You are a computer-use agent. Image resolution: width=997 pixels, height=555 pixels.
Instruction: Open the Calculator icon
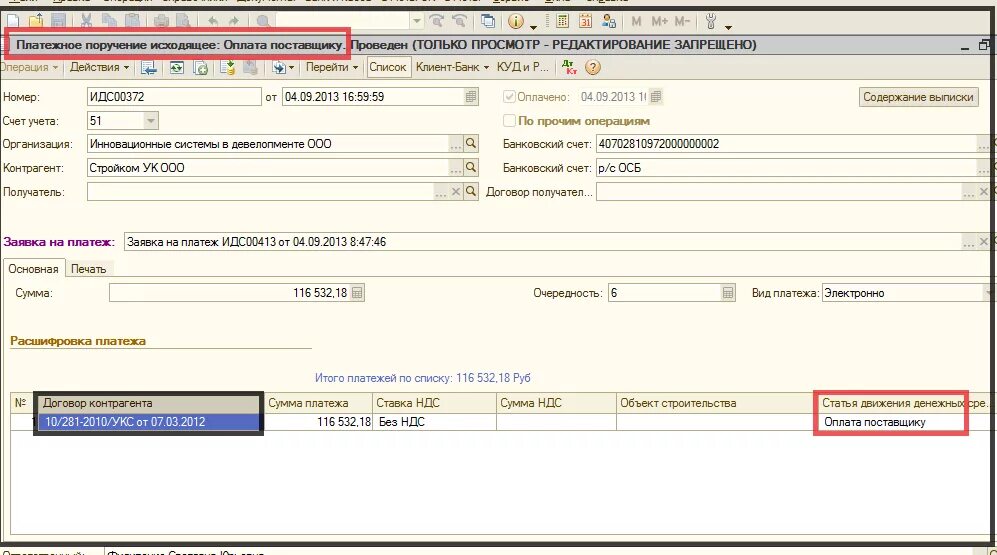[563, 21]
